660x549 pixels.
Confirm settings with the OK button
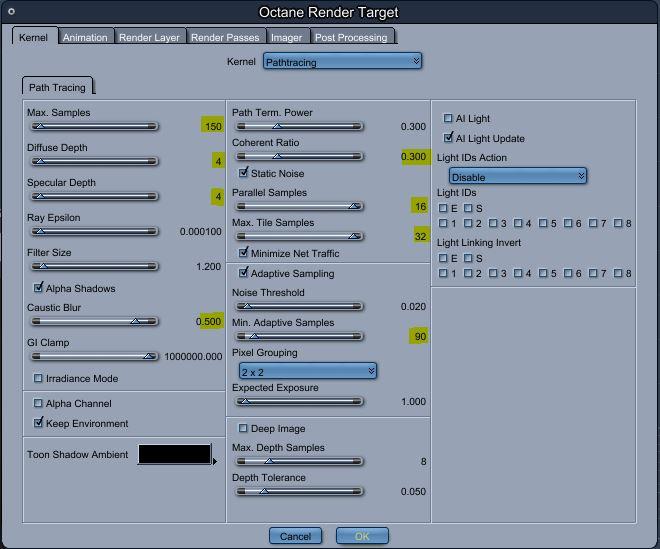362,536
